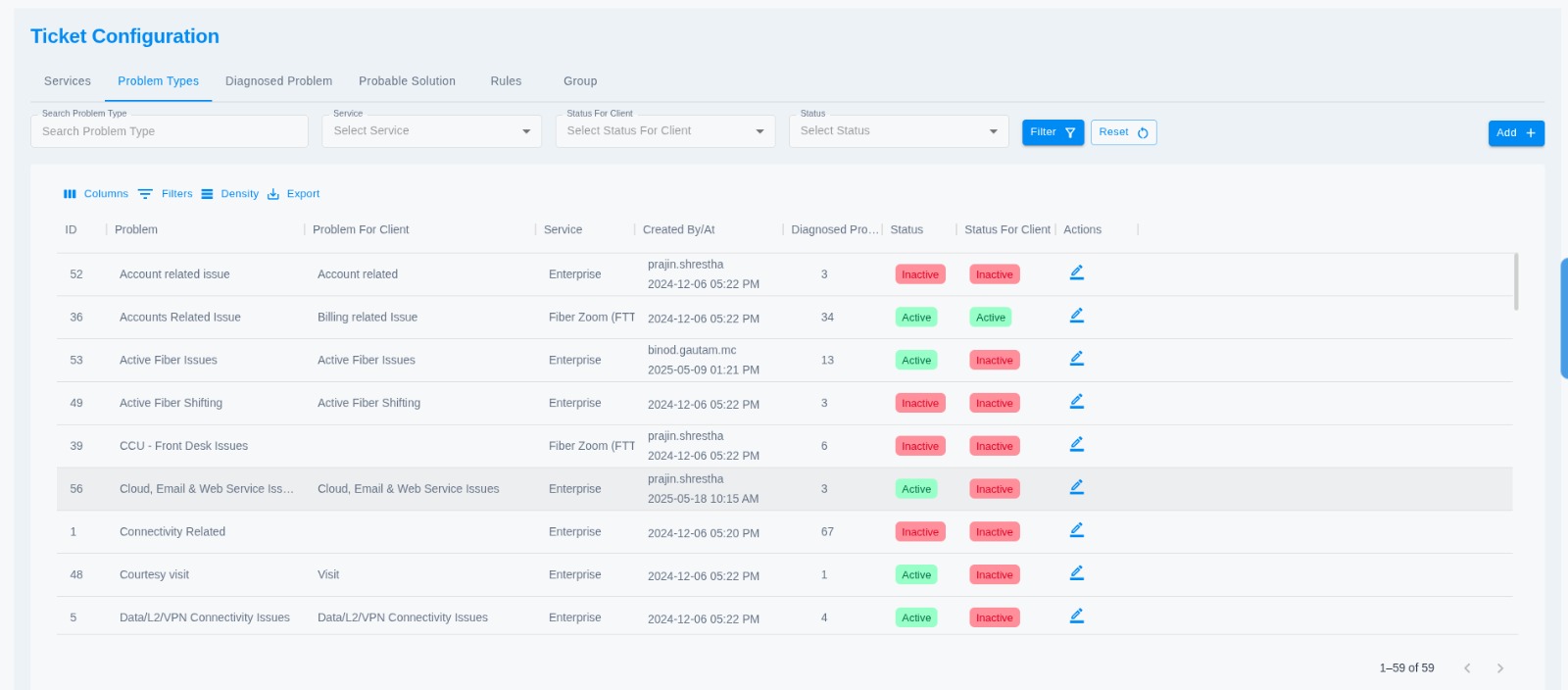Sort by the Problem column header
The width and height of the screenshot is (1568, 690).
136,229
